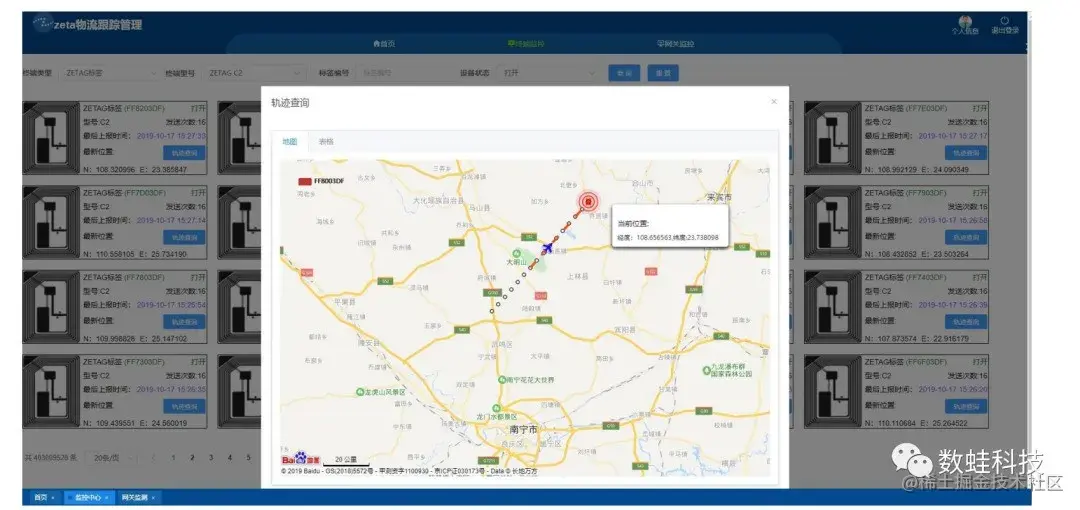Go to page 4 in pagination

click(x=230, y=458)
